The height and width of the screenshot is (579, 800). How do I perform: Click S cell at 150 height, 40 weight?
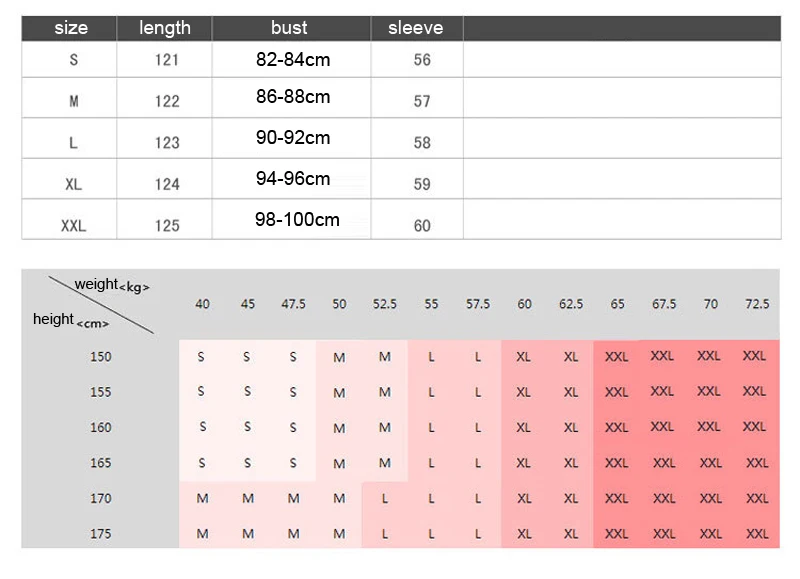pos(201,357)
